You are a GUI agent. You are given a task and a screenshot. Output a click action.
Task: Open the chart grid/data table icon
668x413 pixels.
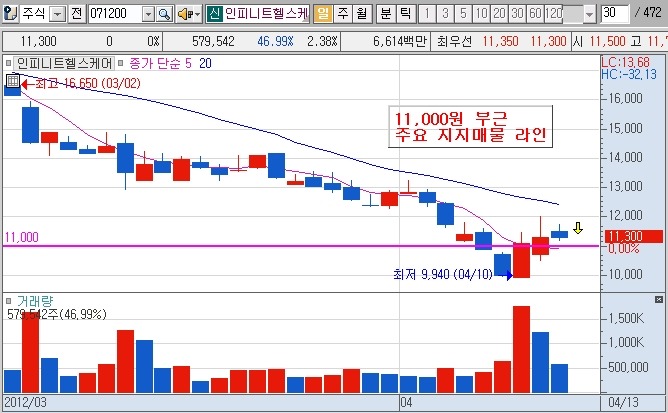(13, 80)
